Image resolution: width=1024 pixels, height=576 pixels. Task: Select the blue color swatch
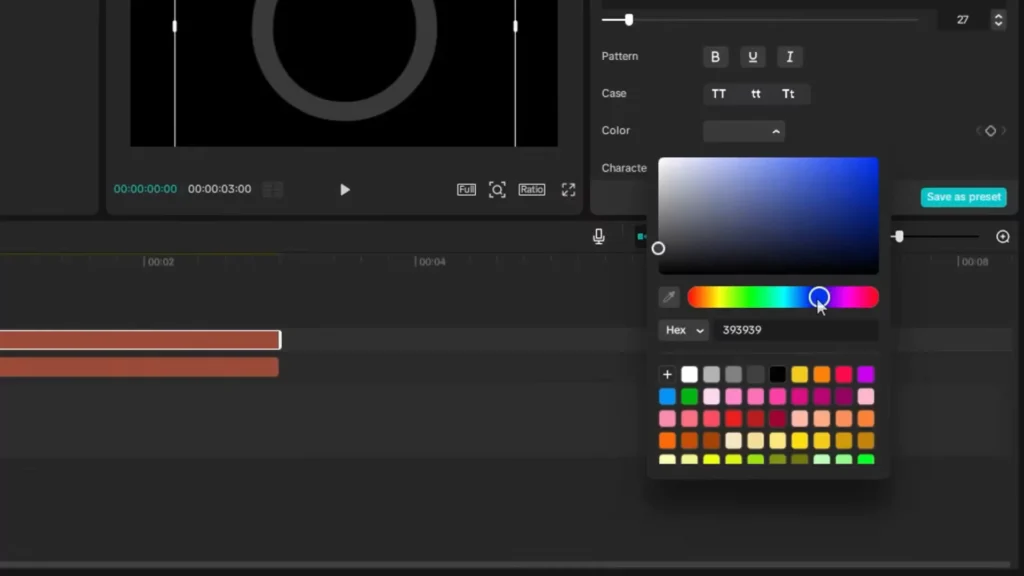pos(667,396)
